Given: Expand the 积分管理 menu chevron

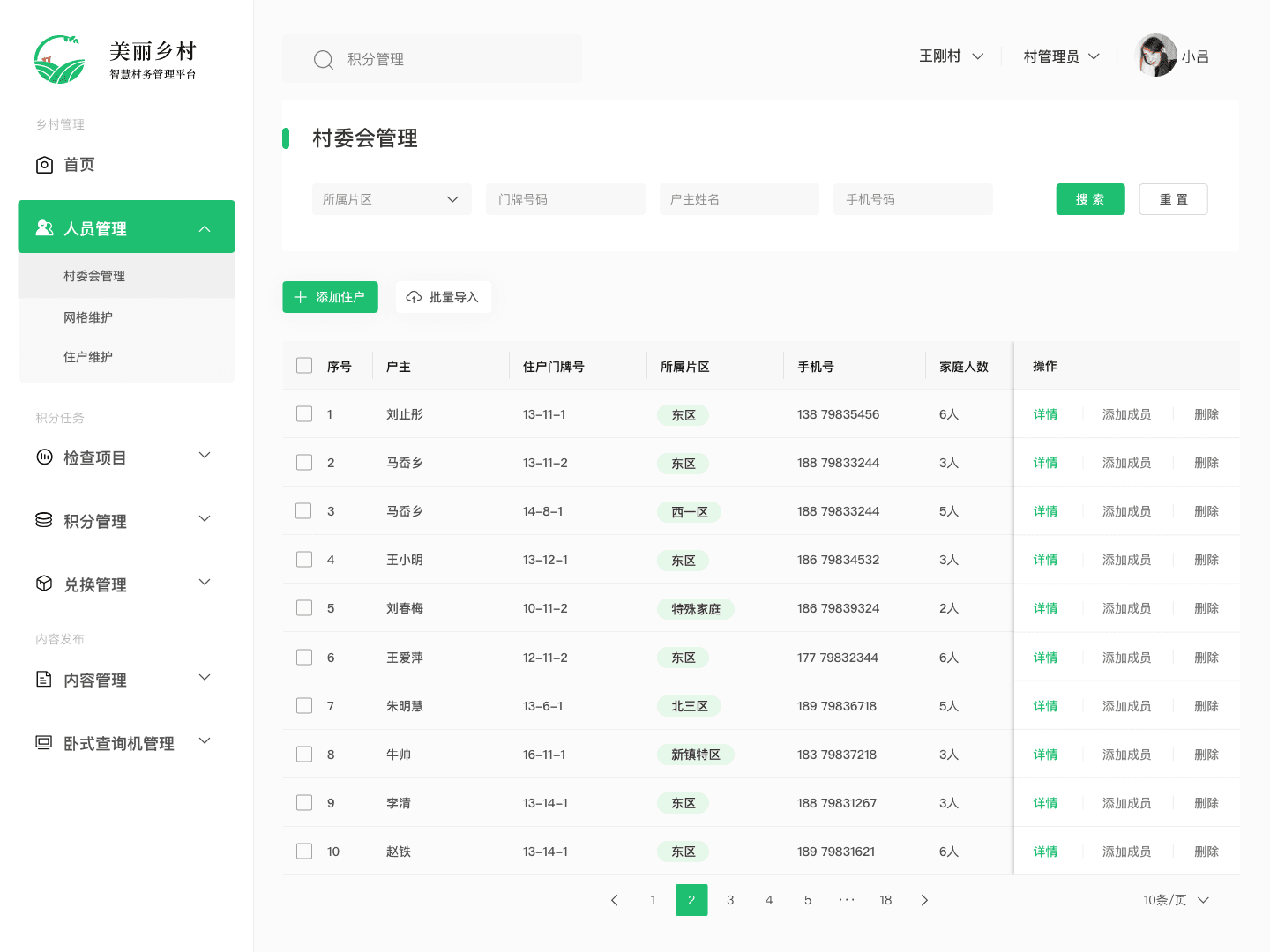Looking at the screenshot, I should click(x=205, y=519).
